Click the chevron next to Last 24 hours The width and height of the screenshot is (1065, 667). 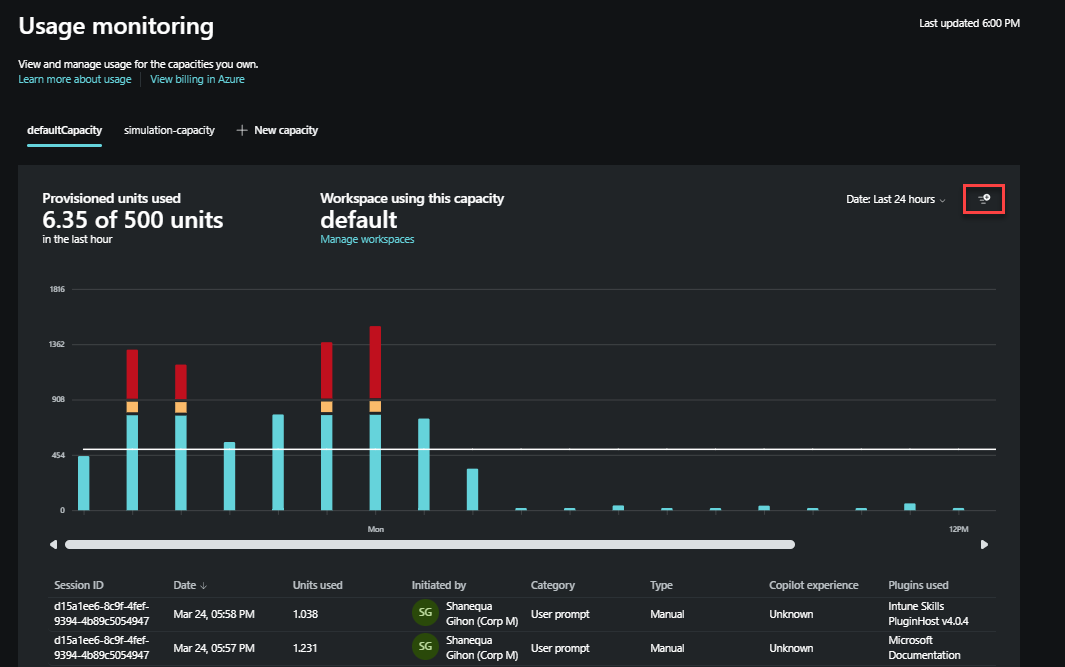point(941,199)
